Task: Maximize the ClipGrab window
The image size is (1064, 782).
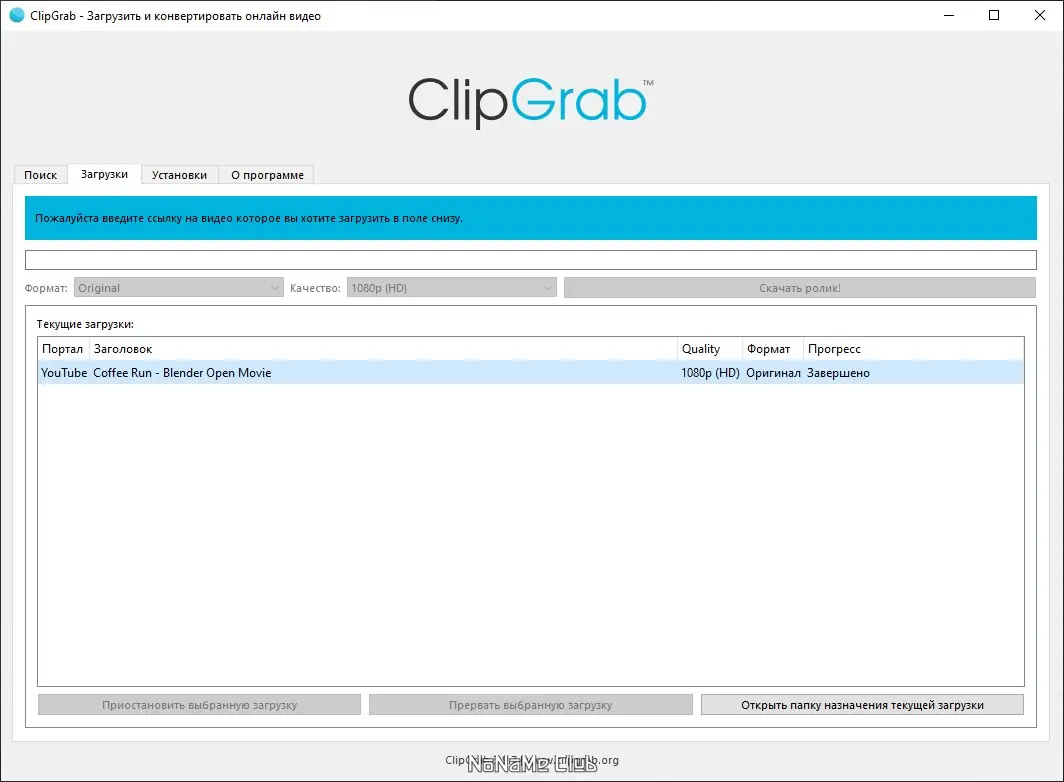Action: pyautogui.click(x=994, y=16)
